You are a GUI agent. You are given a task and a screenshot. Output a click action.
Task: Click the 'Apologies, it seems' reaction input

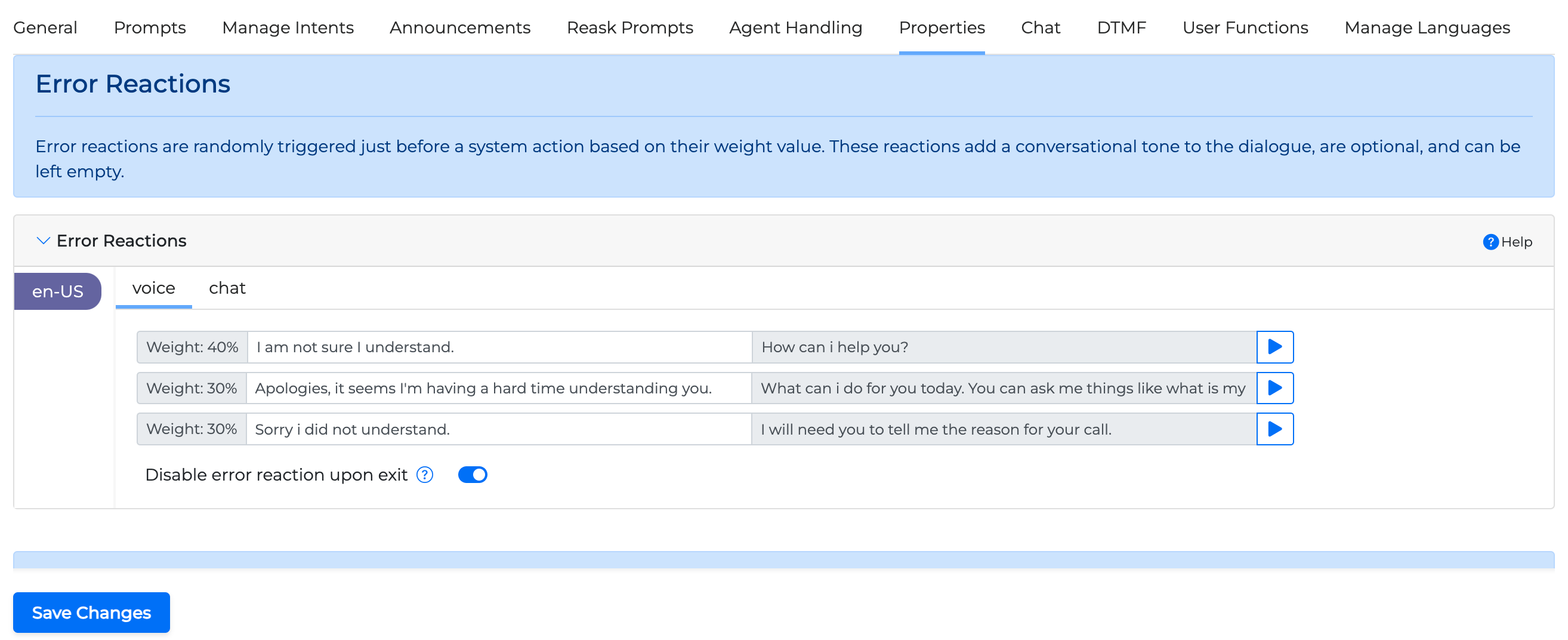click(499, 388)
